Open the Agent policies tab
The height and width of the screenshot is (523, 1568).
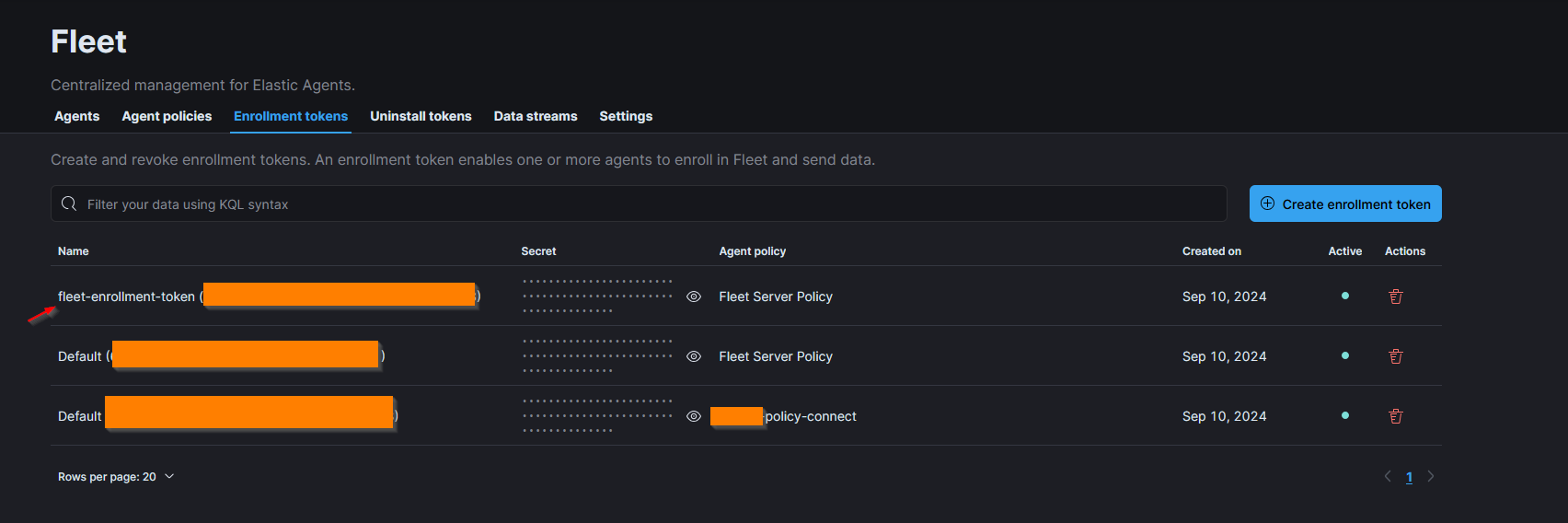(167, 116)
